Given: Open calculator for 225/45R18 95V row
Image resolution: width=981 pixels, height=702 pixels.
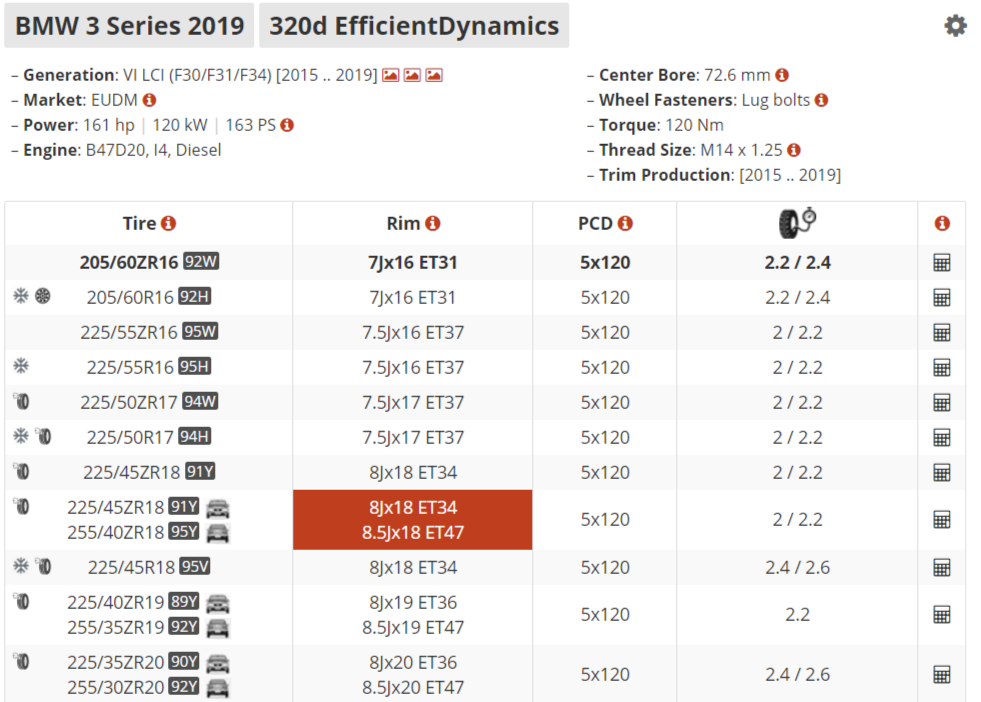Looking at the screenshot, I should 941,567.
